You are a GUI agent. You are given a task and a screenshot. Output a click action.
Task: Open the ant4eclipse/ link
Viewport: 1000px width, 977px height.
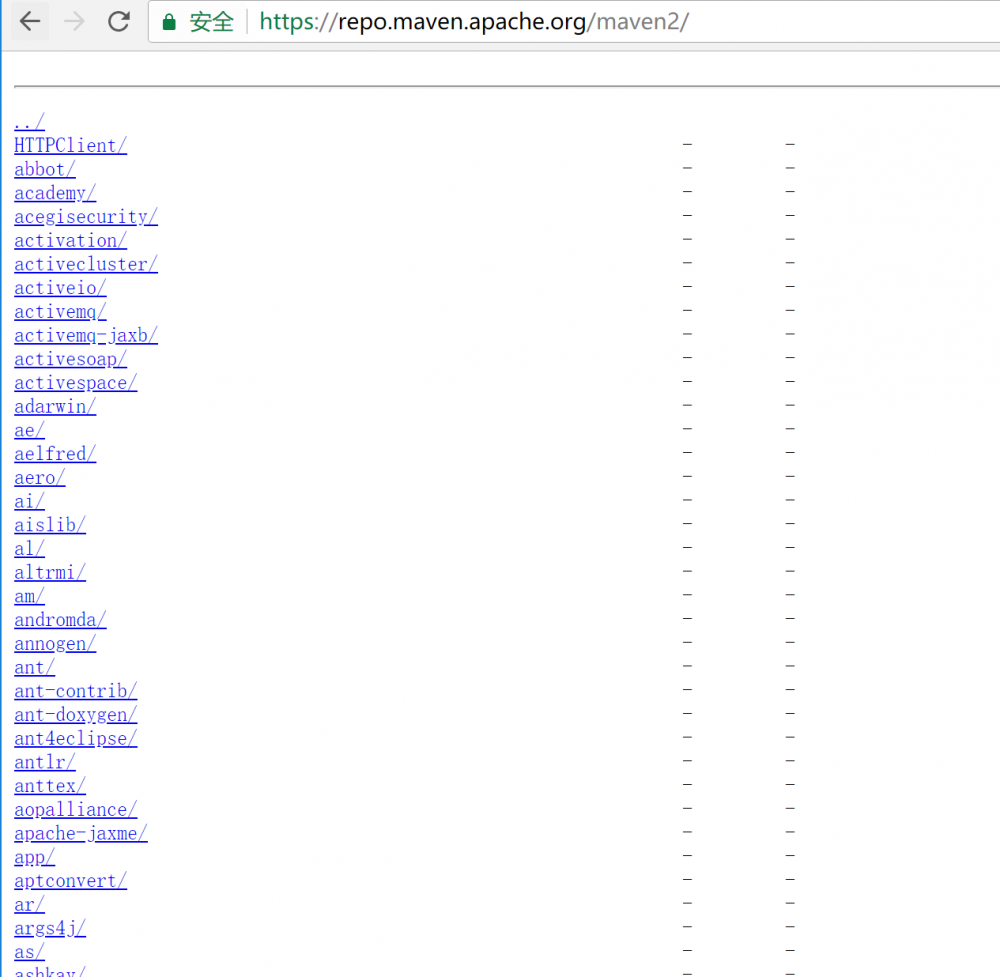tap(75, 738)
